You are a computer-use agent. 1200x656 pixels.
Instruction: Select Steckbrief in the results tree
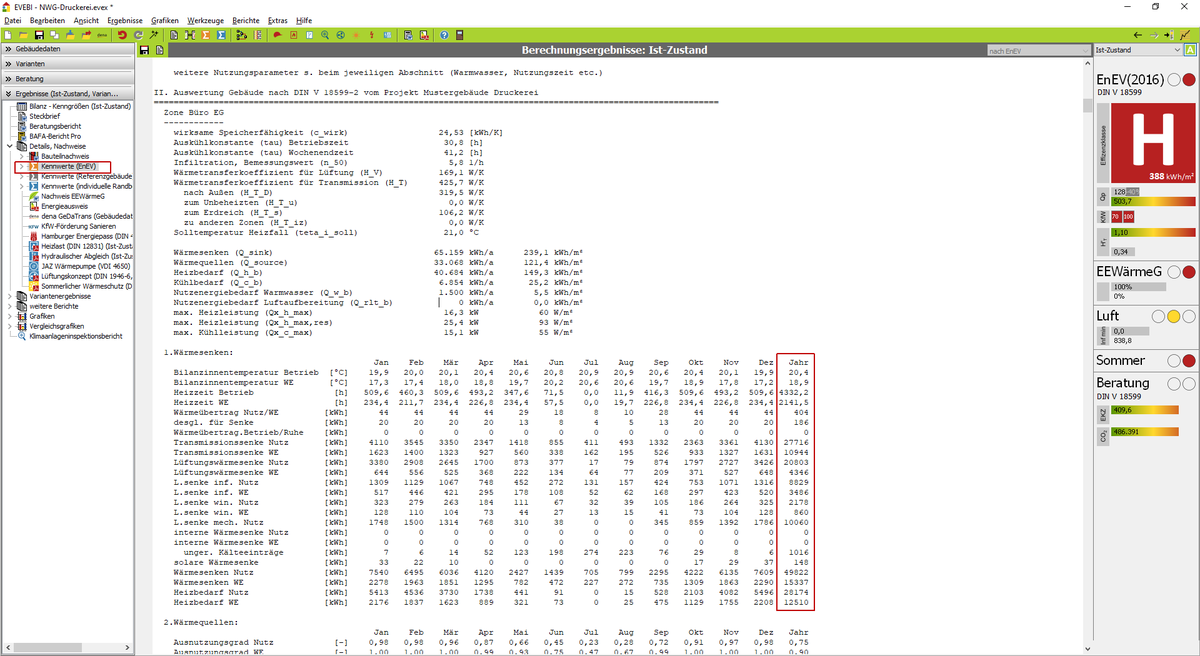tap(44, 116)
